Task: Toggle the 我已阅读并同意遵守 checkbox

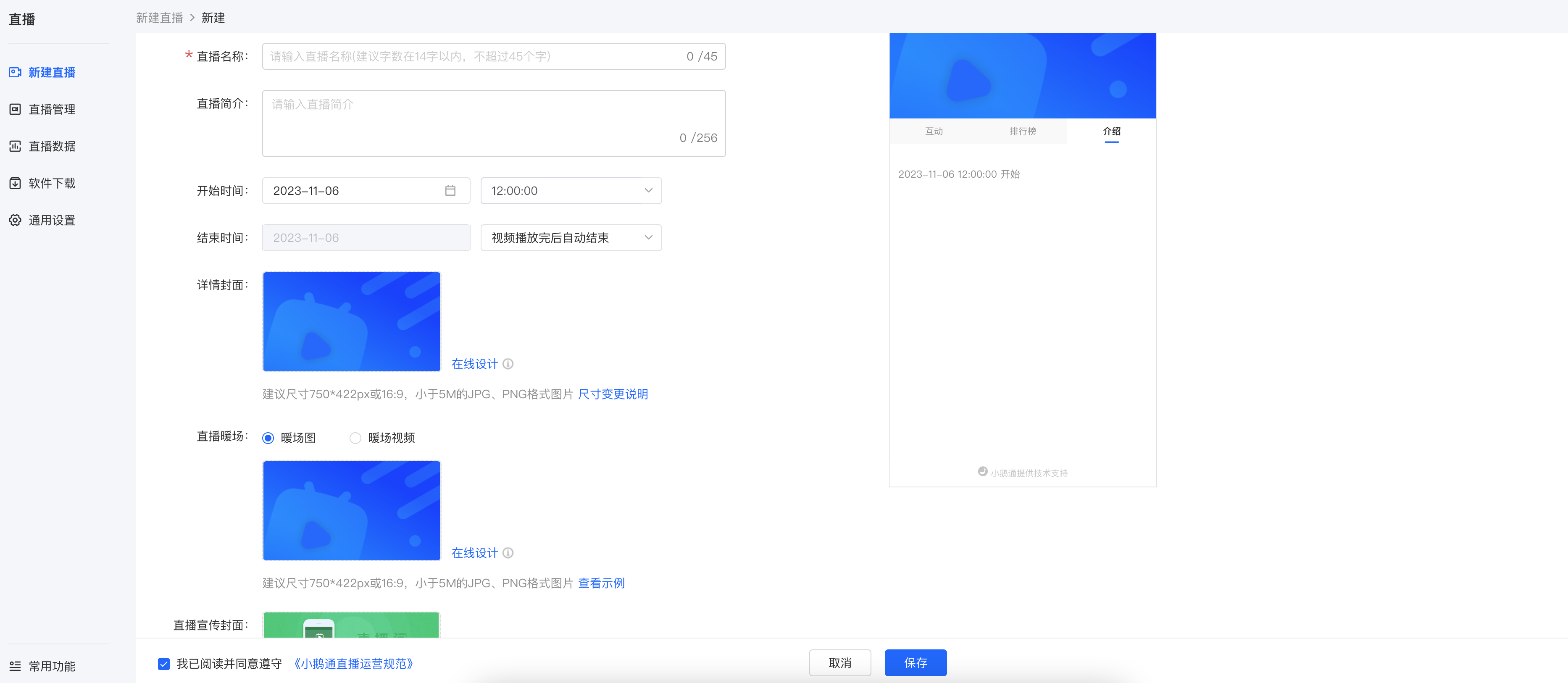Action: 164,664
